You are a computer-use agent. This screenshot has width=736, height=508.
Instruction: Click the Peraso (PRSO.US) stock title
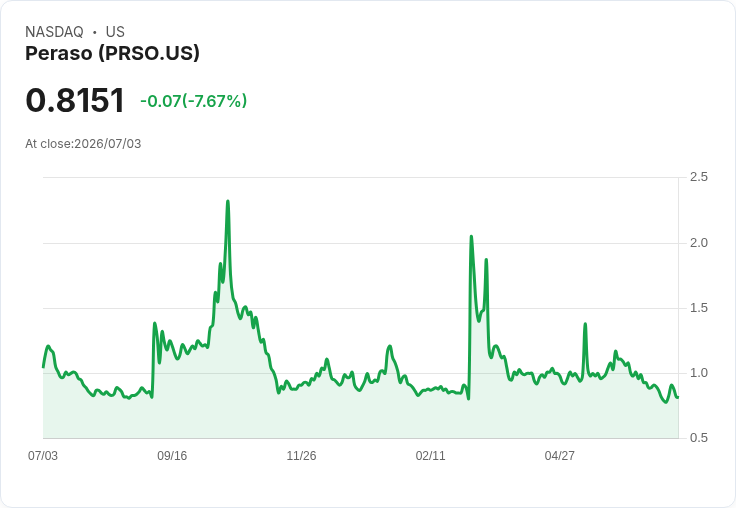click(112, 53)
